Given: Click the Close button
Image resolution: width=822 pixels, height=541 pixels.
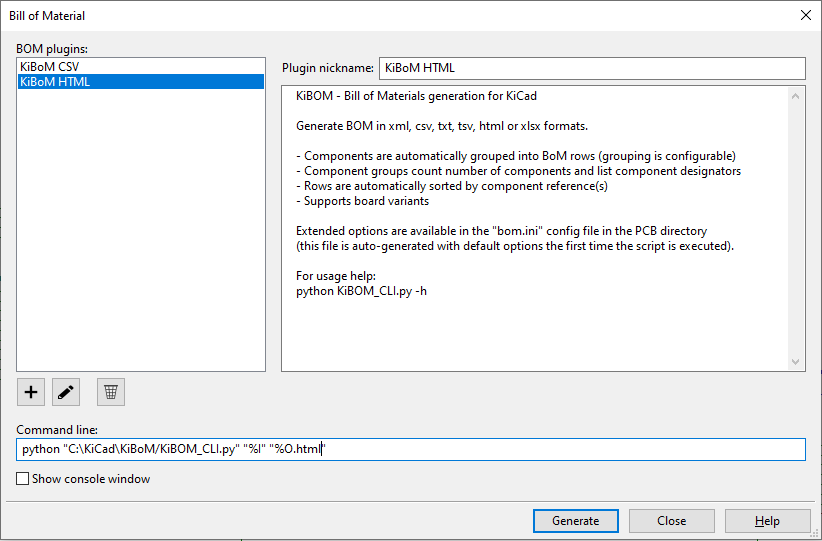Looking at the screenshot, I should coord(672,521).
